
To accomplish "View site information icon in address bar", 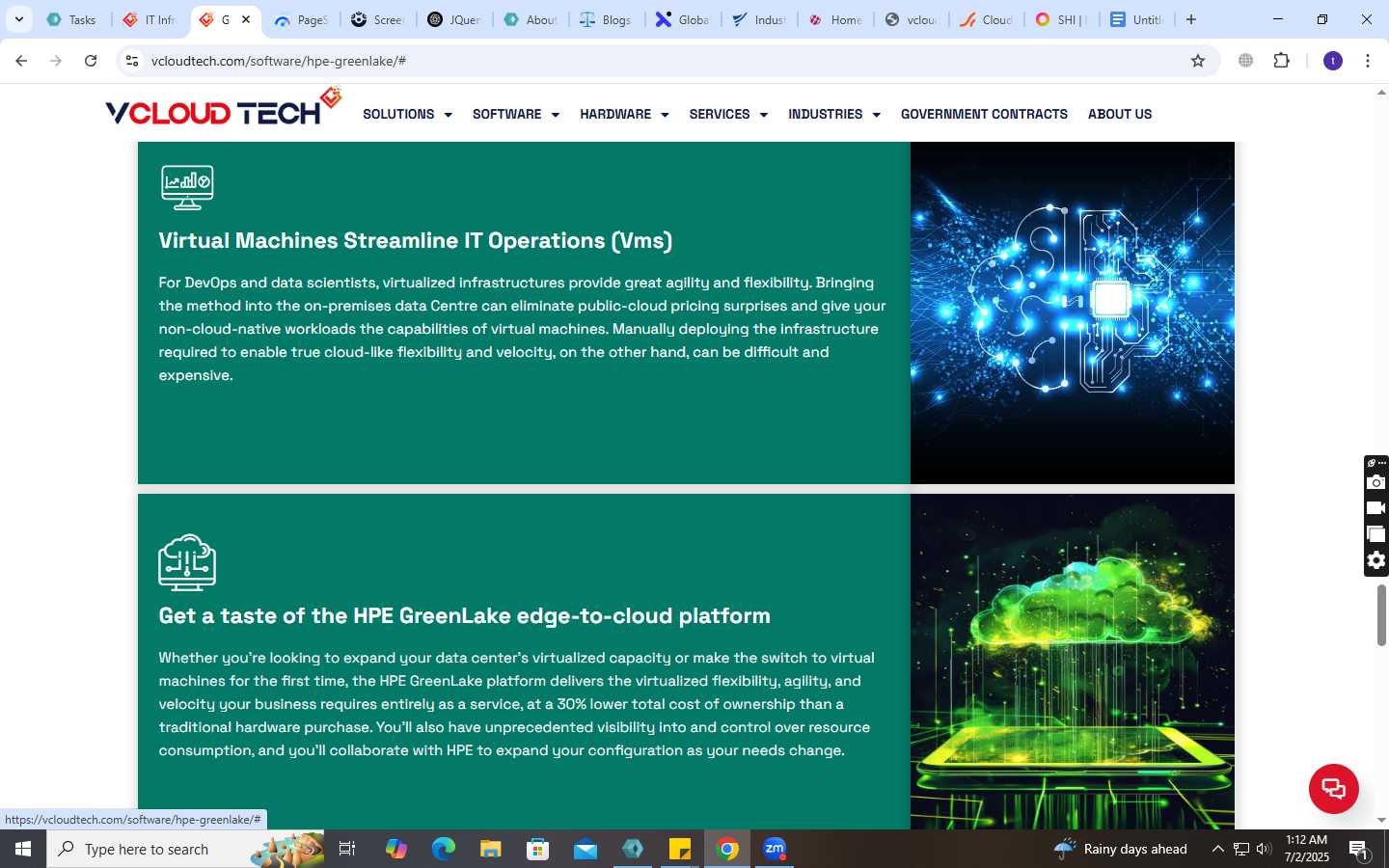I will [132, 61].
